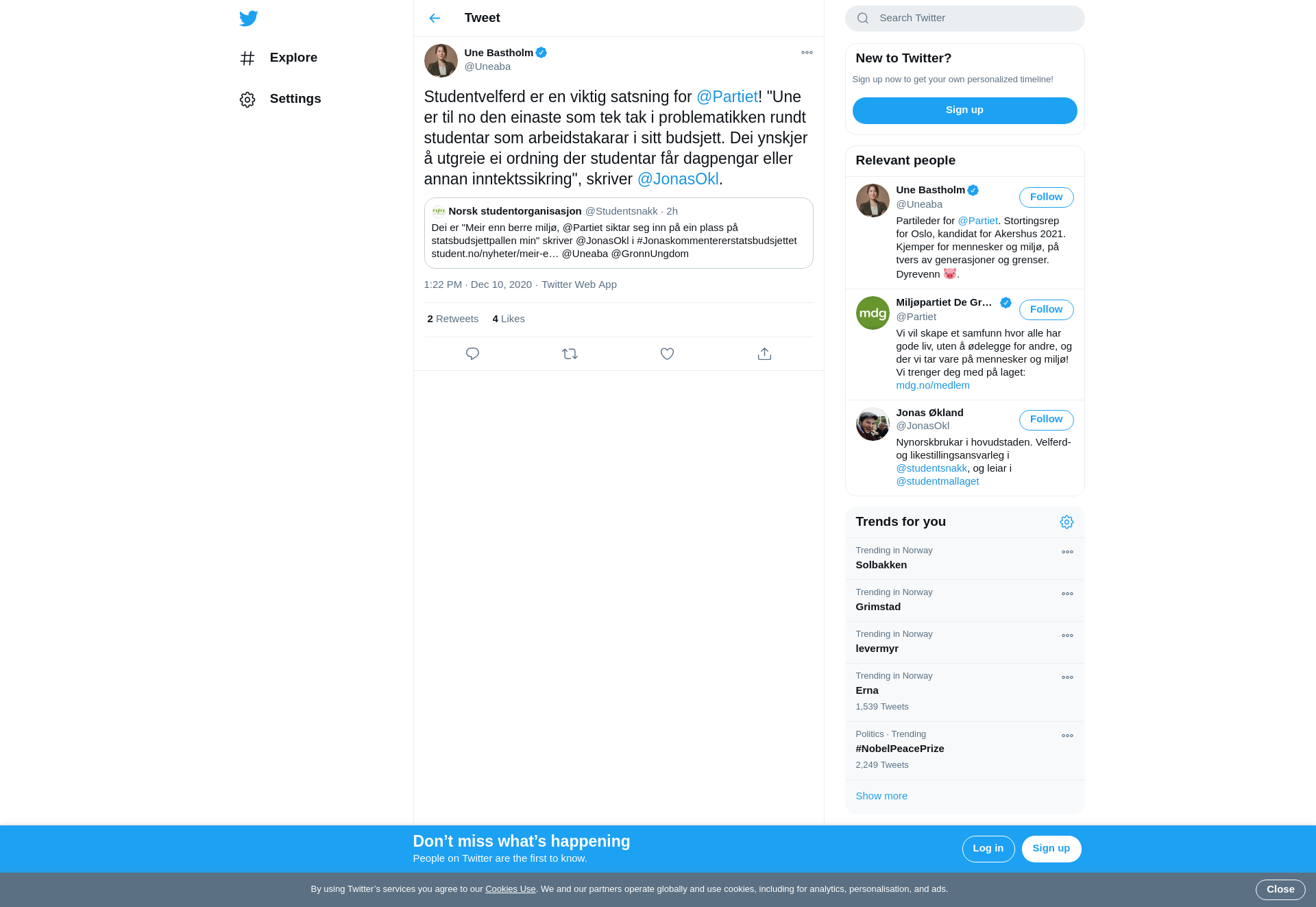Click Log in on bottom banner
The height and width of the screenshot is (907, 1316).
coord(988,849)
